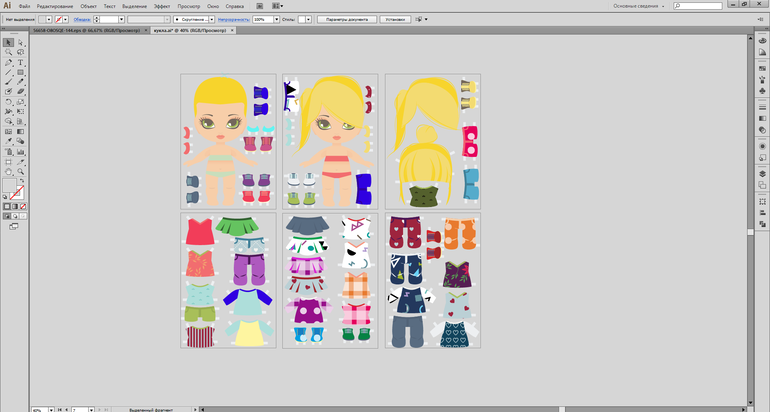Select the Pen tool
Screen dimensions: 770x412
pos(8,62)
